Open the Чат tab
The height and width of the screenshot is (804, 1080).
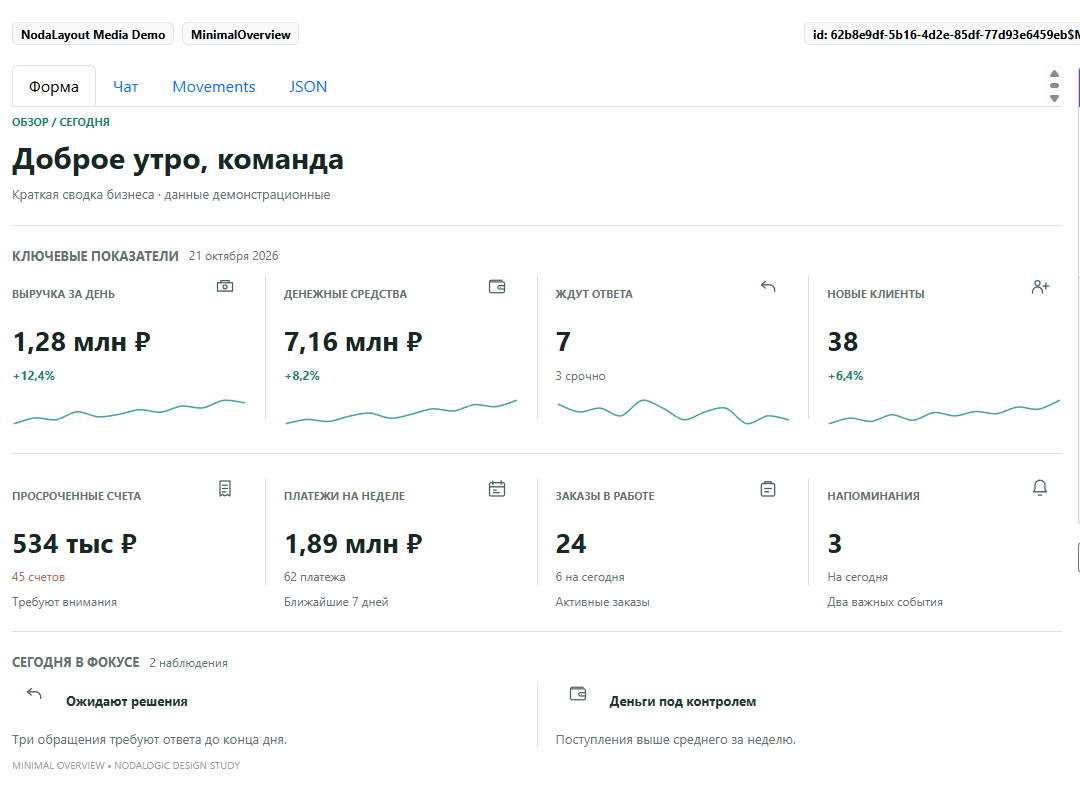[125, 87]
